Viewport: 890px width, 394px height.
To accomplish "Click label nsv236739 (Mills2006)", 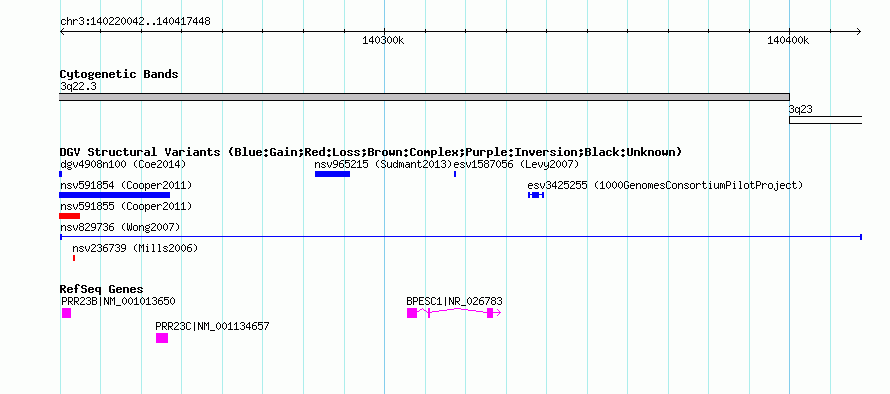I will click(135, 248).
